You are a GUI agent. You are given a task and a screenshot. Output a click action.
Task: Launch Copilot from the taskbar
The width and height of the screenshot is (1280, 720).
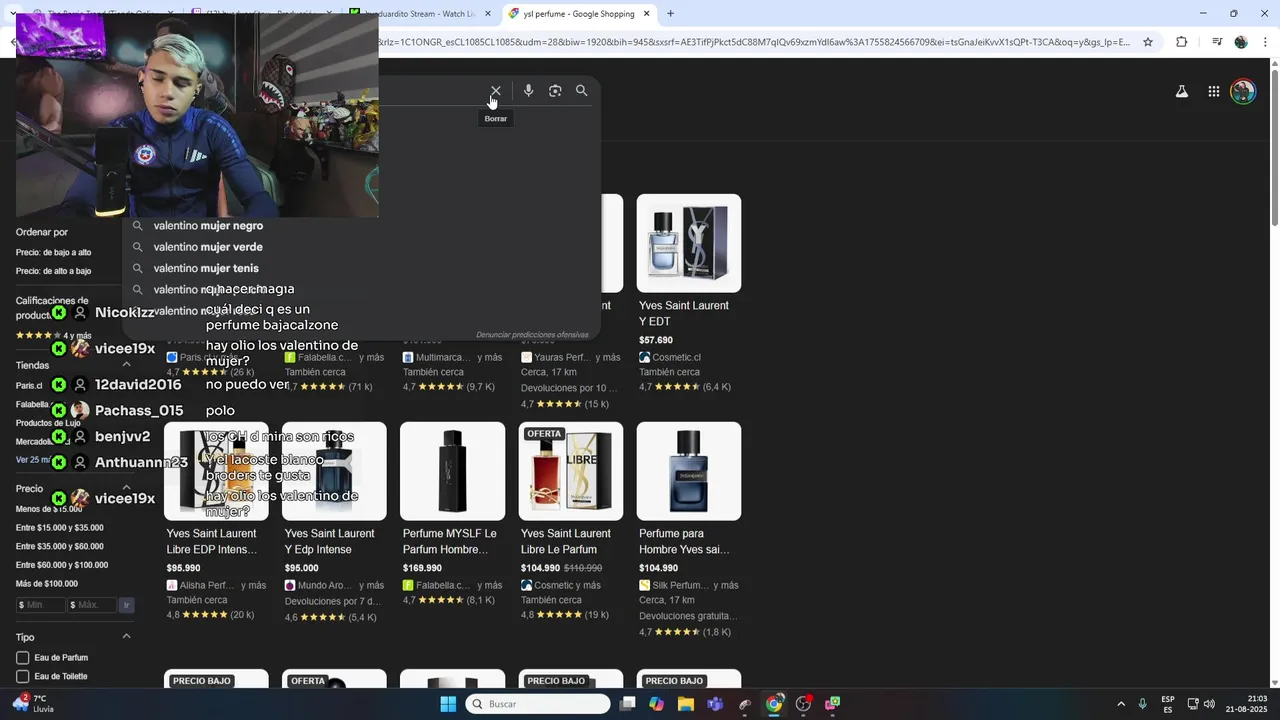coord(656,704)
